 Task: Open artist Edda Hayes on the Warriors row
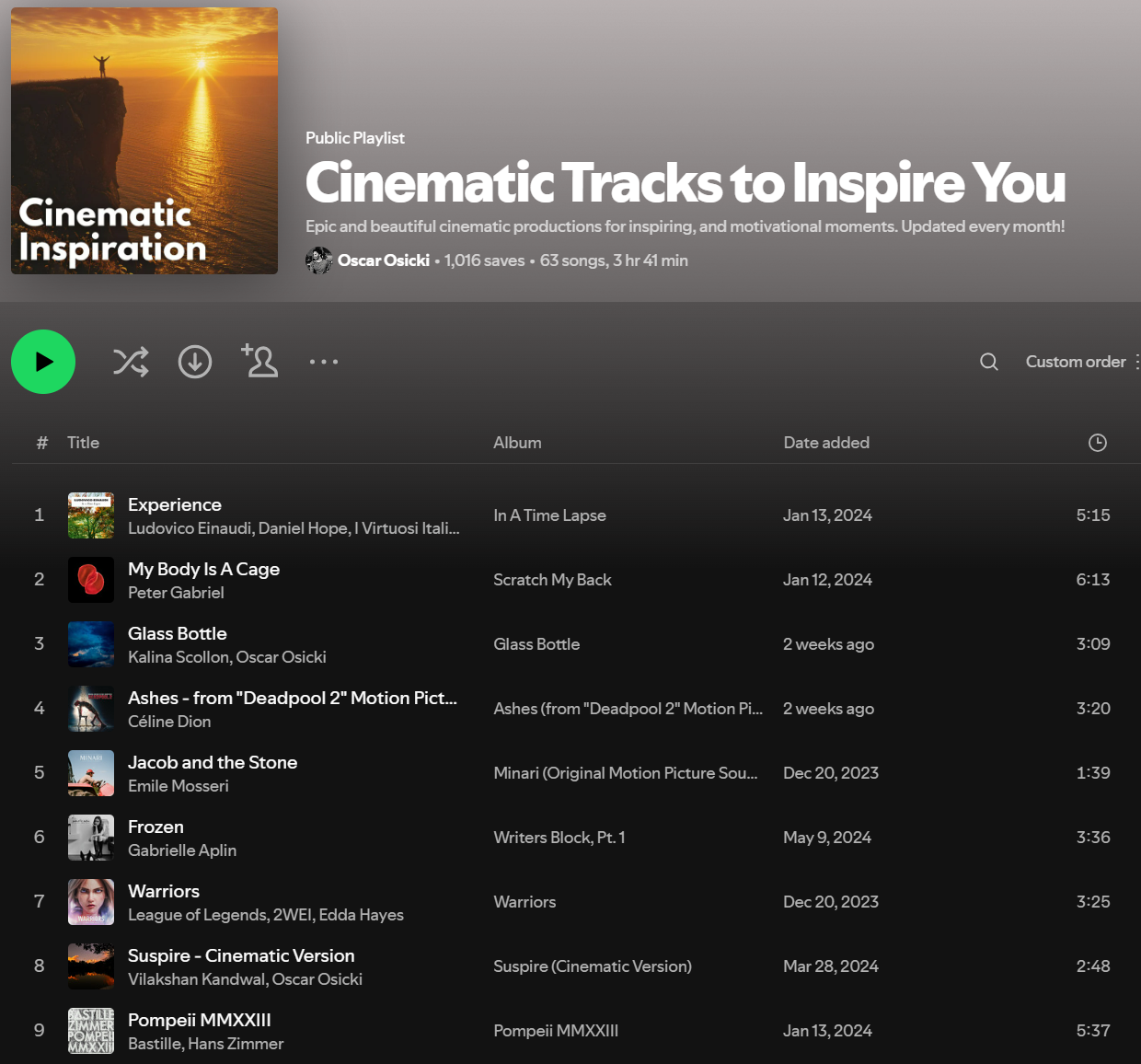(x=362, y=915)
